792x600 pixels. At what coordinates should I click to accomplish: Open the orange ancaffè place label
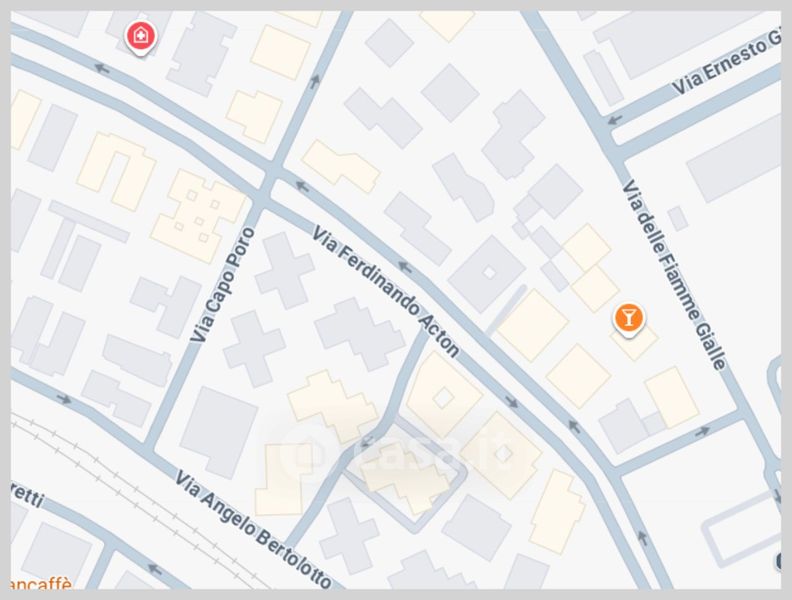point(41,584)
